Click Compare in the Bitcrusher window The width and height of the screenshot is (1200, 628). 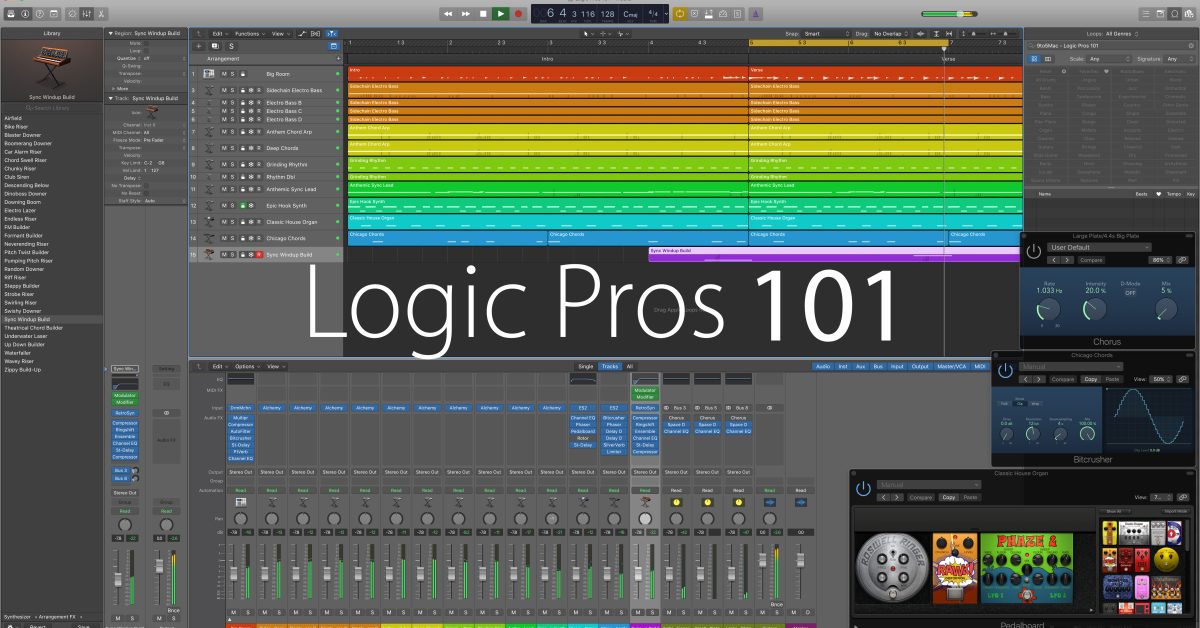coord(1064,379)
